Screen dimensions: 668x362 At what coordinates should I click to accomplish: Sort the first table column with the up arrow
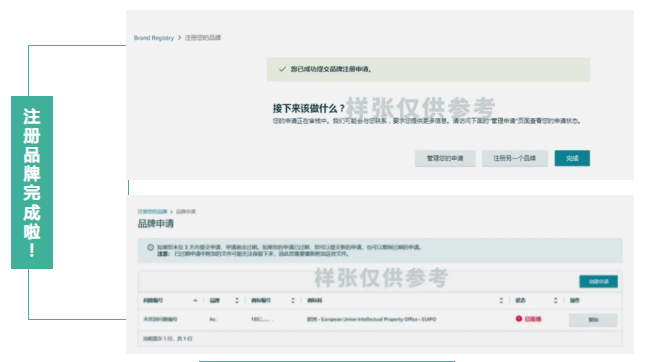coord(196,301)
